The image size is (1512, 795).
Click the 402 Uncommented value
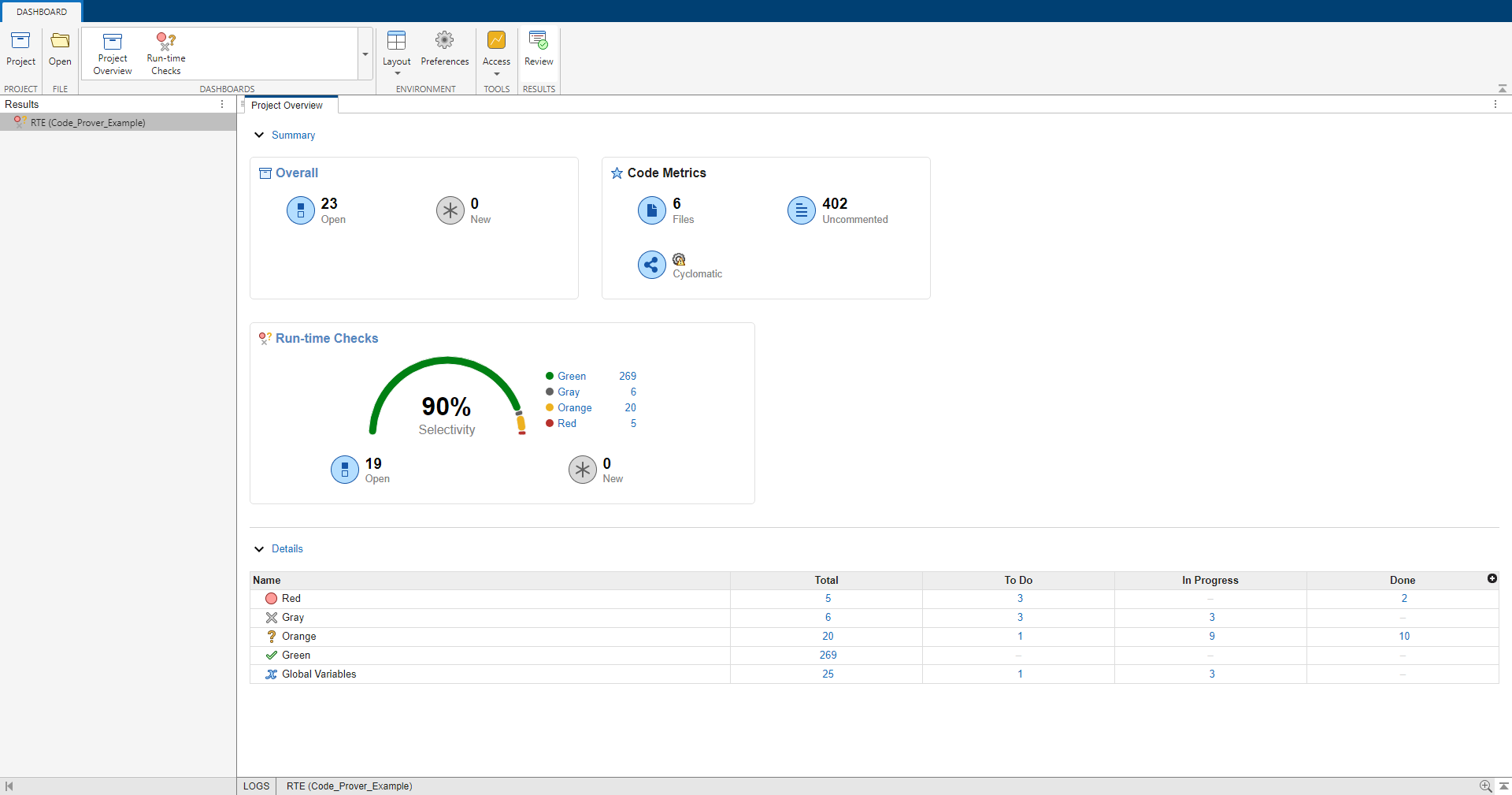point(835,203)
